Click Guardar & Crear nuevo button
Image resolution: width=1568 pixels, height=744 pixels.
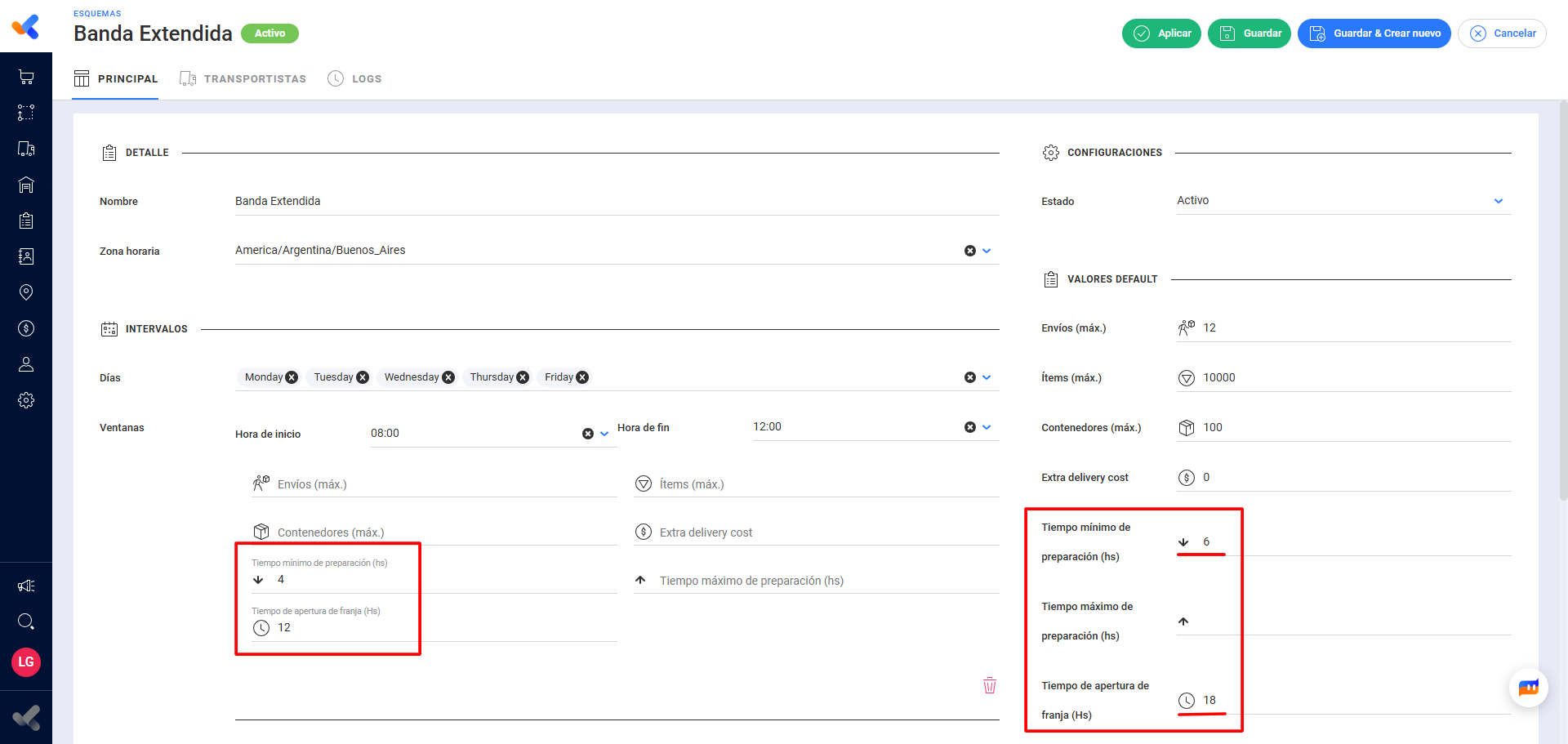click(1374, 33)
